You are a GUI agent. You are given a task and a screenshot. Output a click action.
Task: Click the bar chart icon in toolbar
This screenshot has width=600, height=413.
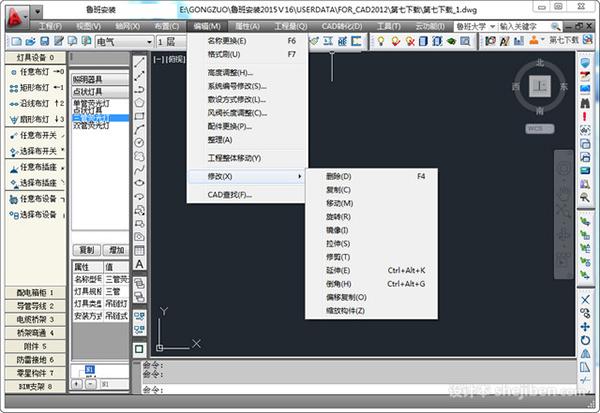tap(519, 41)
